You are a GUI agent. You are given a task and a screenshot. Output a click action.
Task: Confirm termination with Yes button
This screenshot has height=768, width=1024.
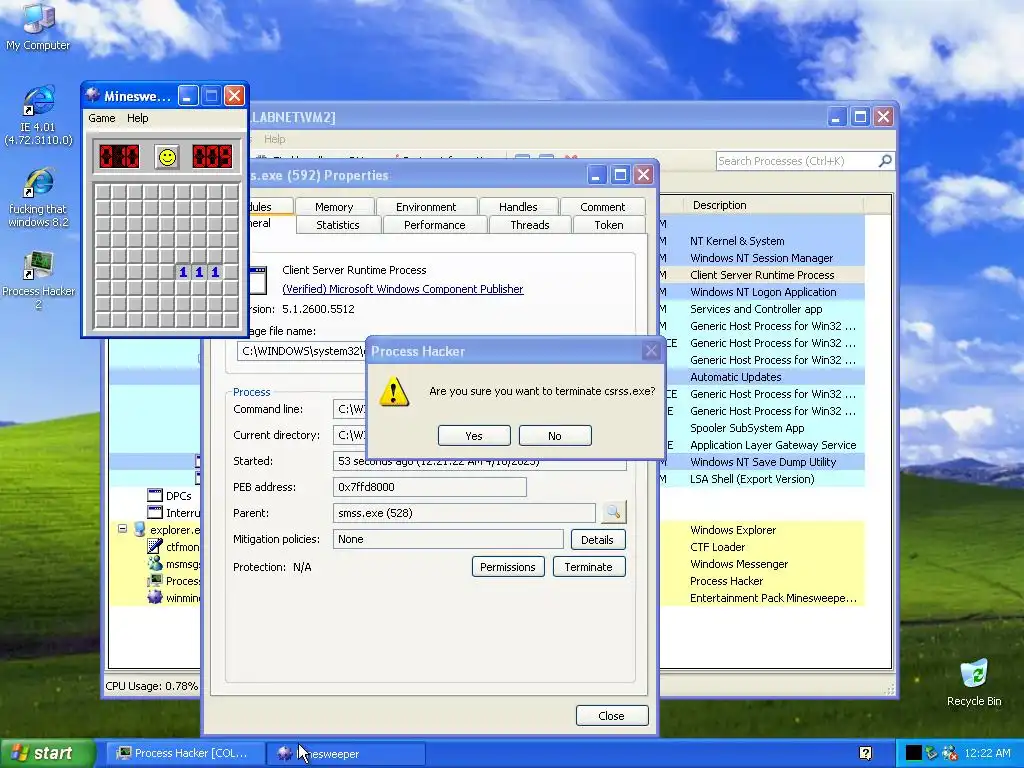click(x=474, y=436)
